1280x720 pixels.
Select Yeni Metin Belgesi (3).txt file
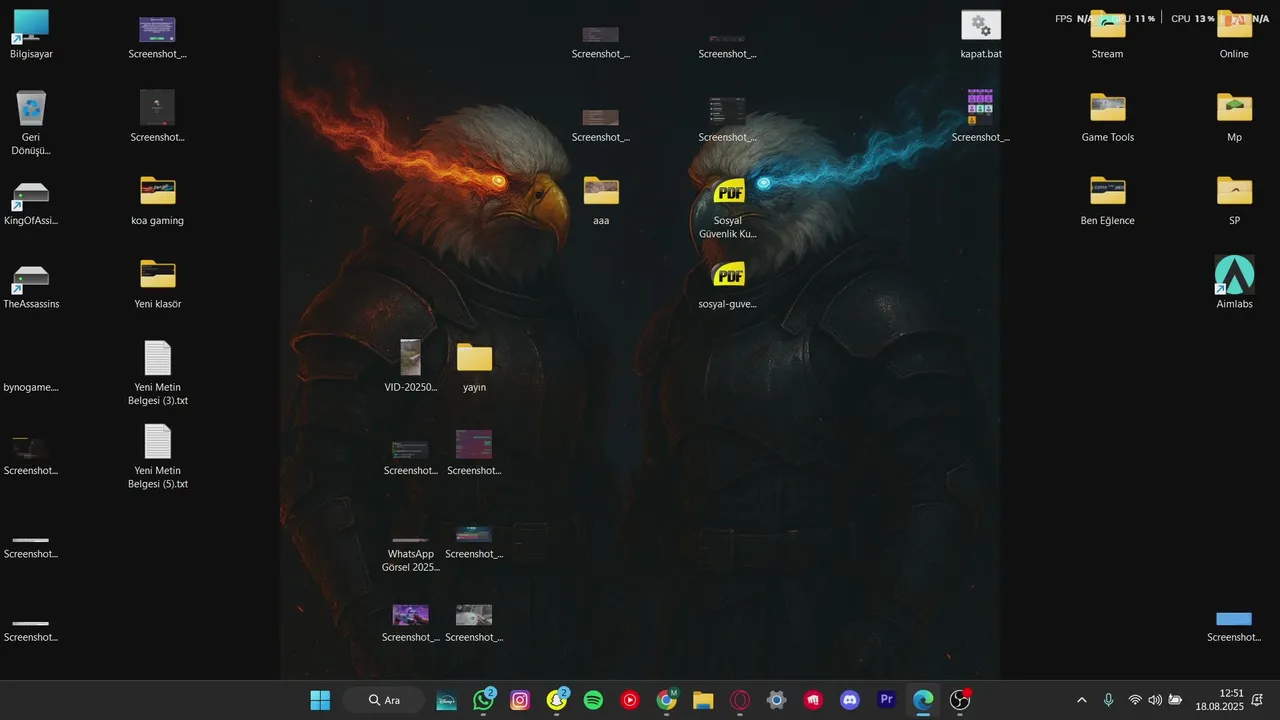(x=158, y=373)
